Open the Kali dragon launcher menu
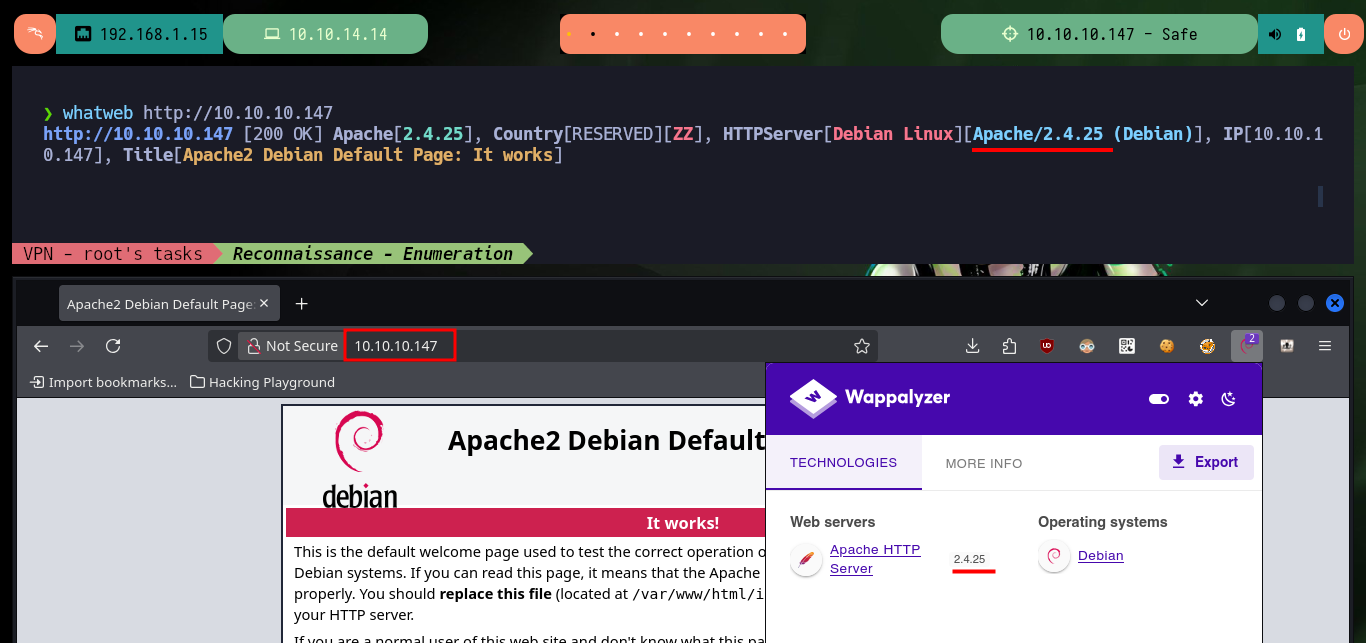The height and width of the screenshot is (643, 1366). pyautogui.click(x=34, y=34)
